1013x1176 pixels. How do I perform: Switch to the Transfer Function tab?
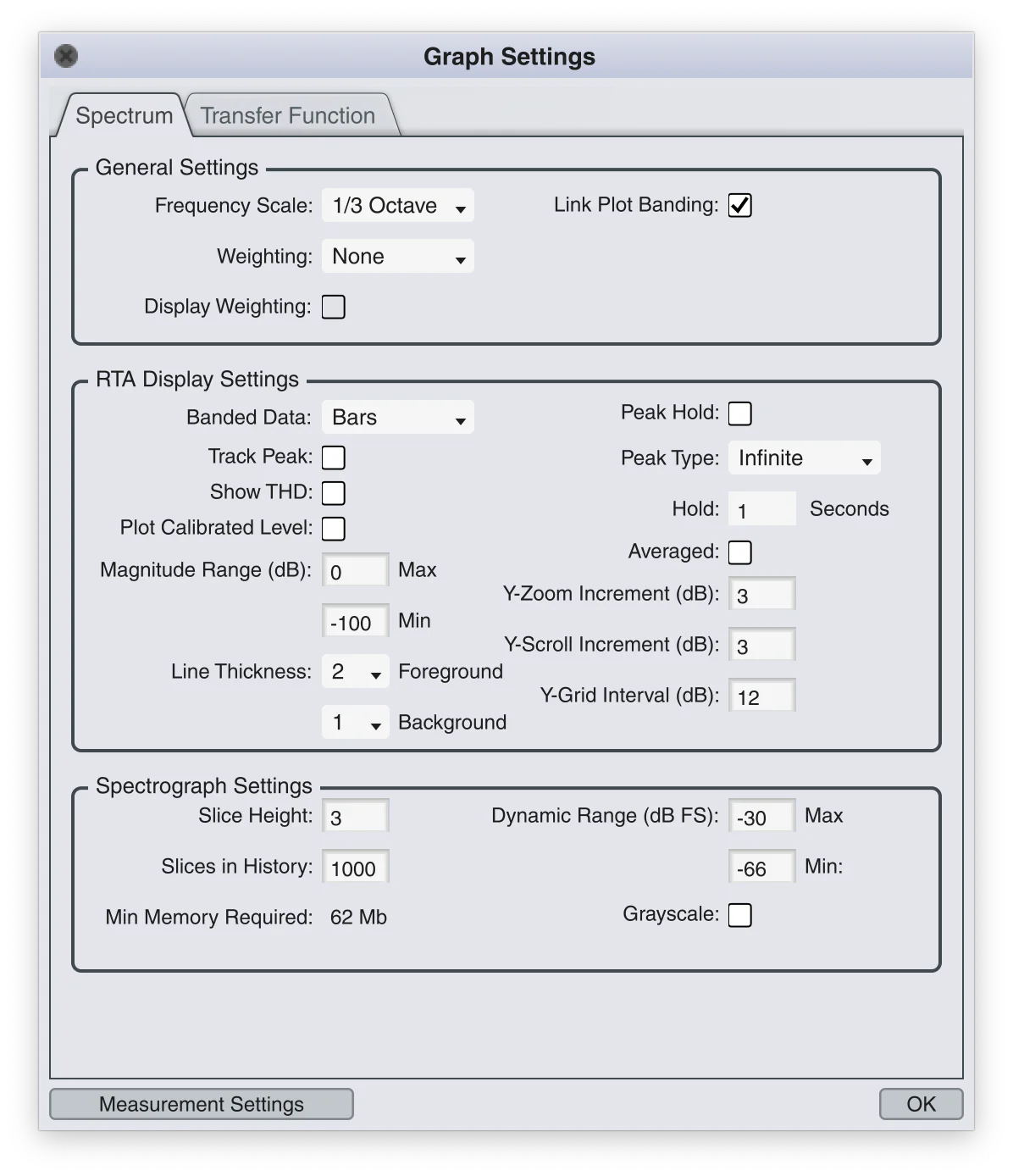pos(288,116)
